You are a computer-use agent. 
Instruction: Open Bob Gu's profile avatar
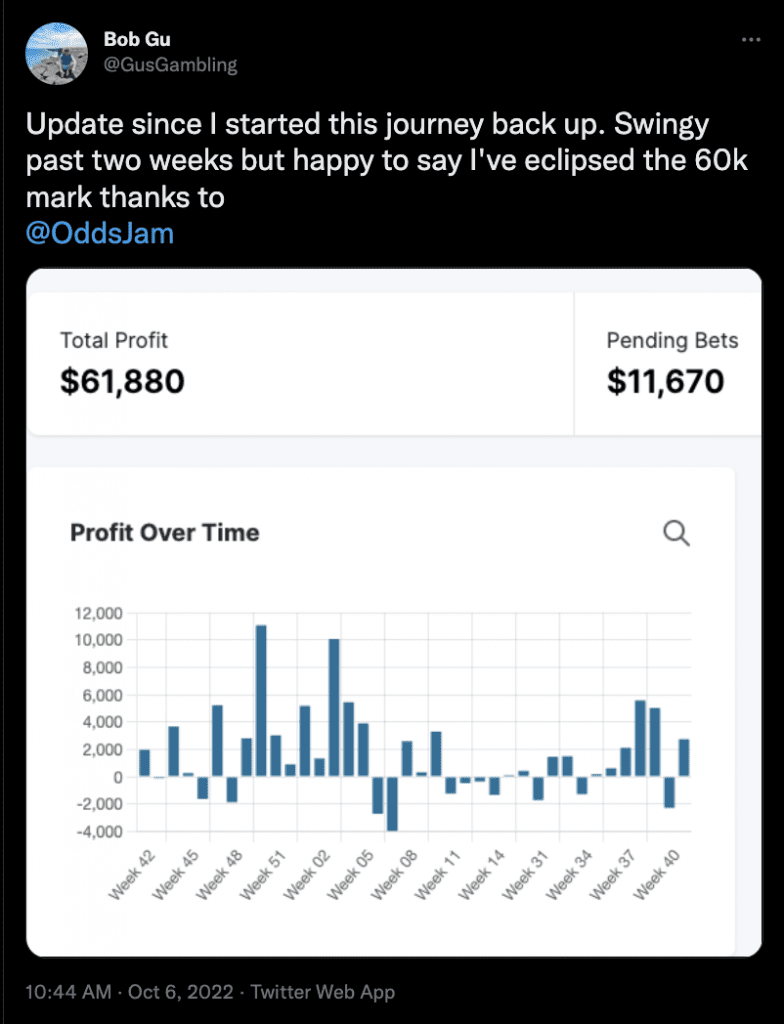56,54
